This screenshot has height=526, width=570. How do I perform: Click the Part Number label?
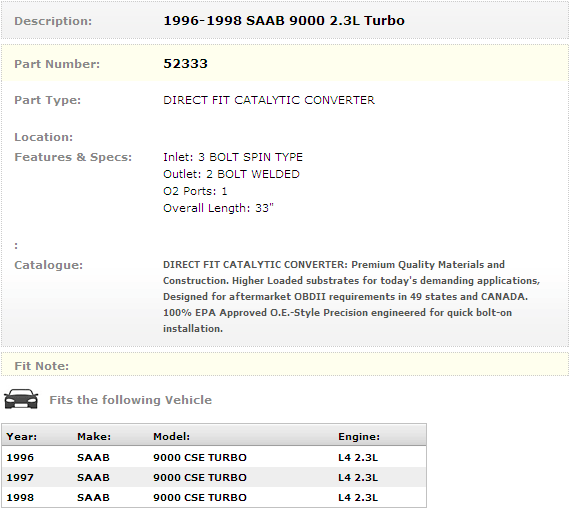pyautogui.click(x=57, y=64)
